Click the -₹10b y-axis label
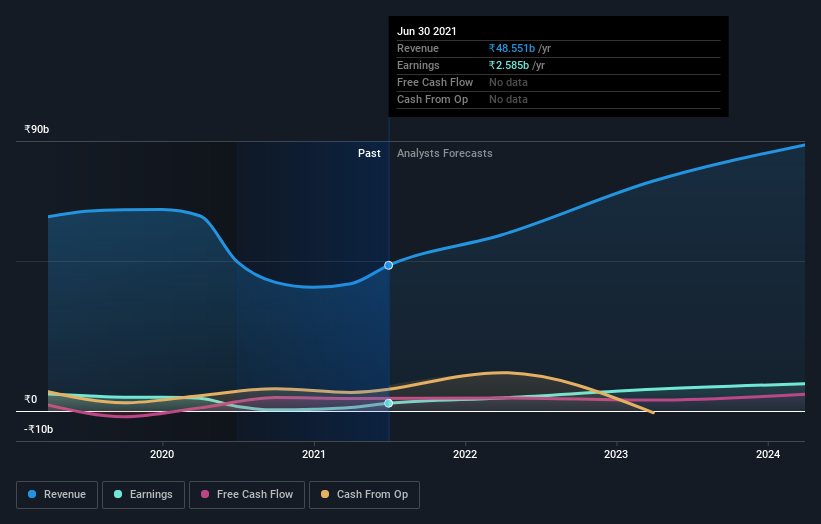The height and width of the screenshot is (524, 821). [x=39, y=429]
